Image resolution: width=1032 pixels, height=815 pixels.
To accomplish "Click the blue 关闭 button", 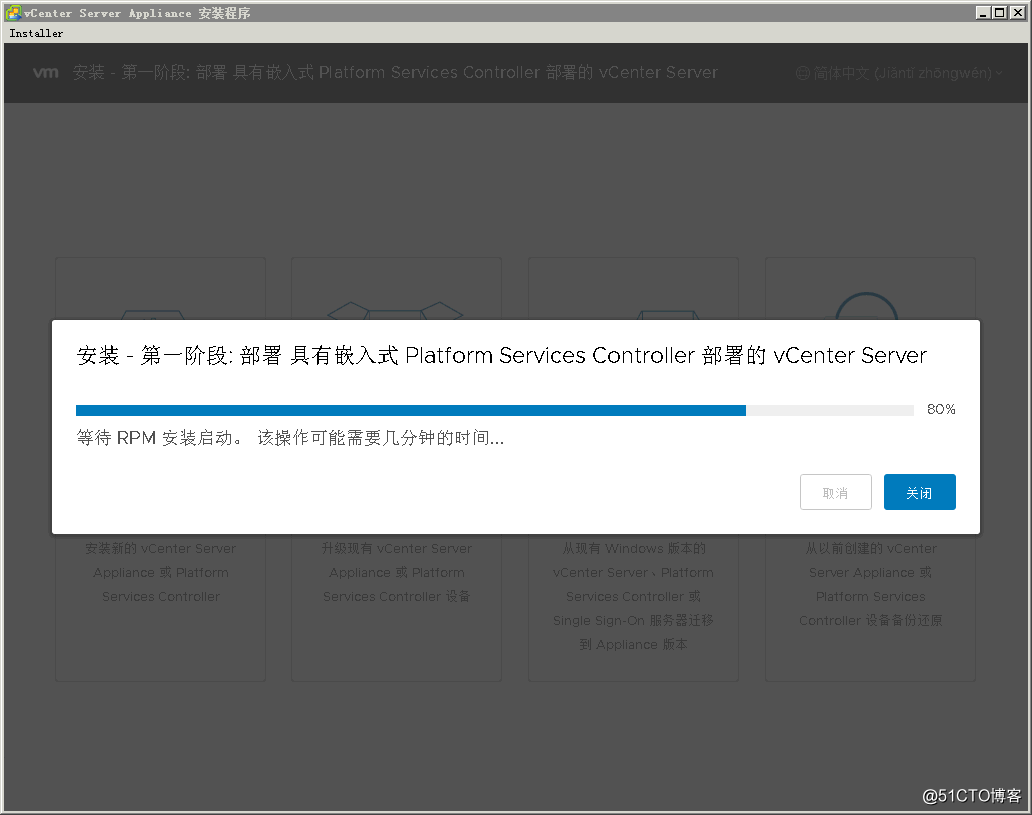I will pyautogui.click(x=919, y=492).
